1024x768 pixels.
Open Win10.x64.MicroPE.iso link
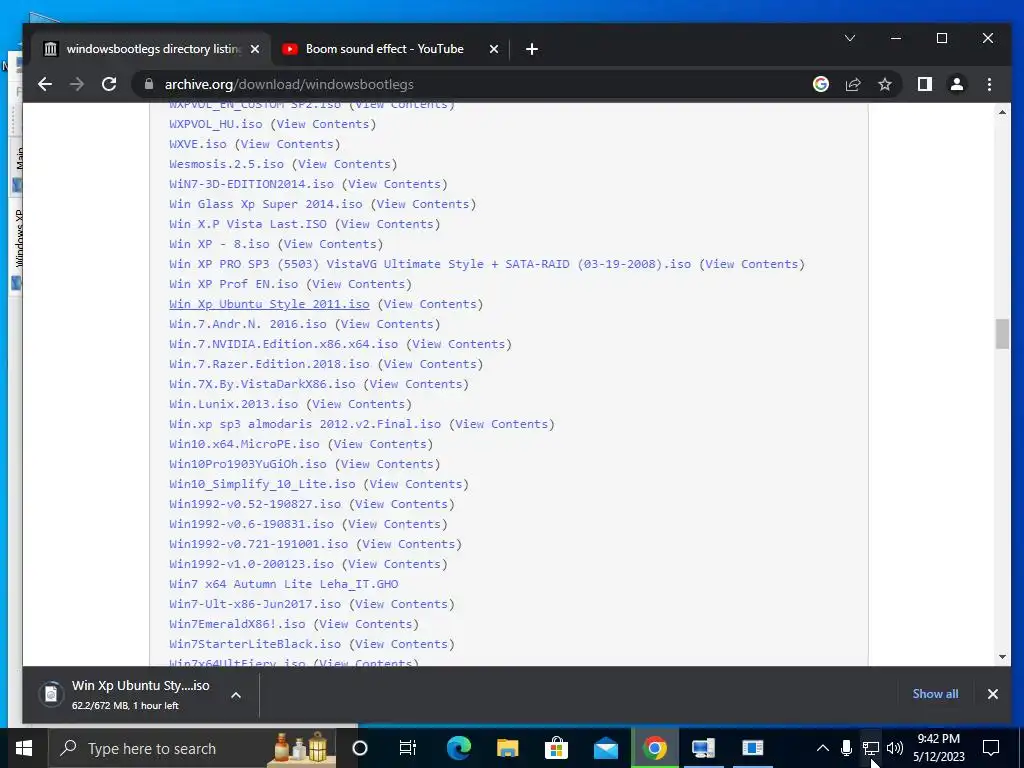(244, 444)
